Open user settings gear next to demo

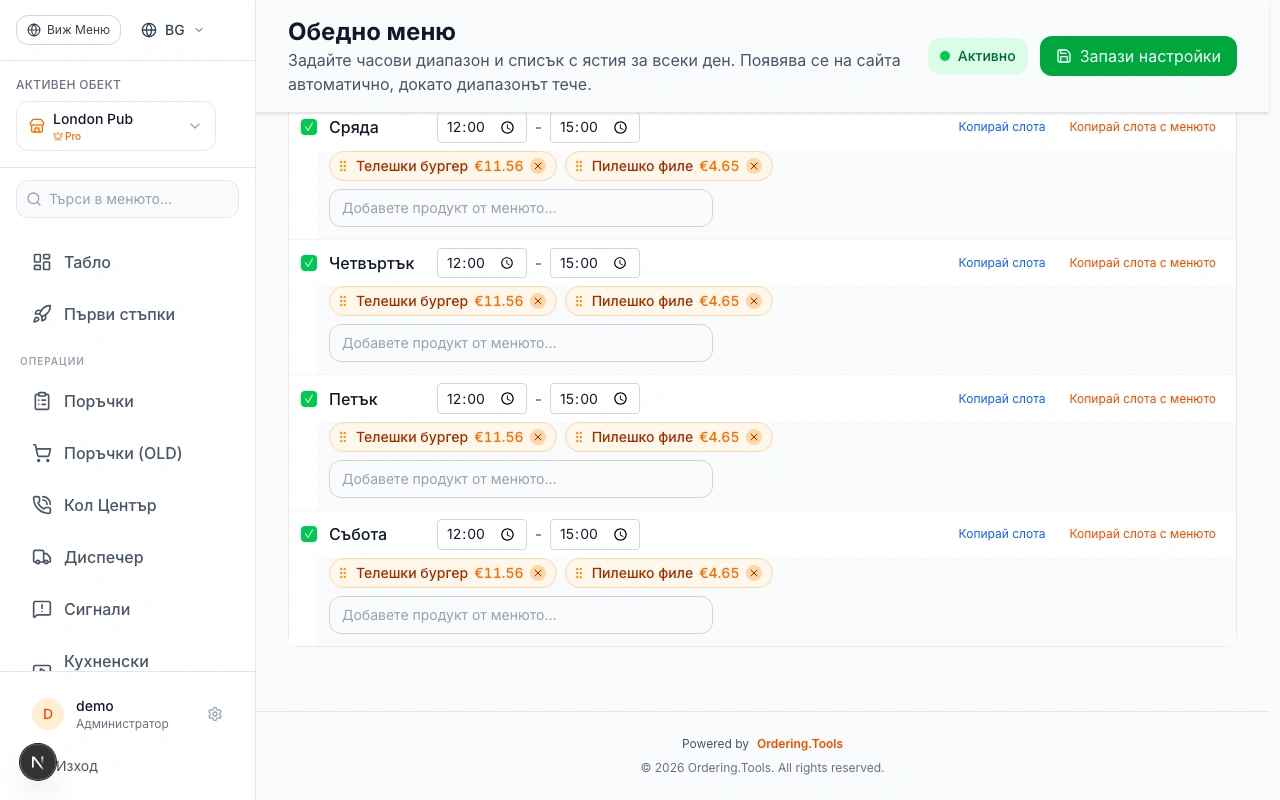tap(215, 714)
